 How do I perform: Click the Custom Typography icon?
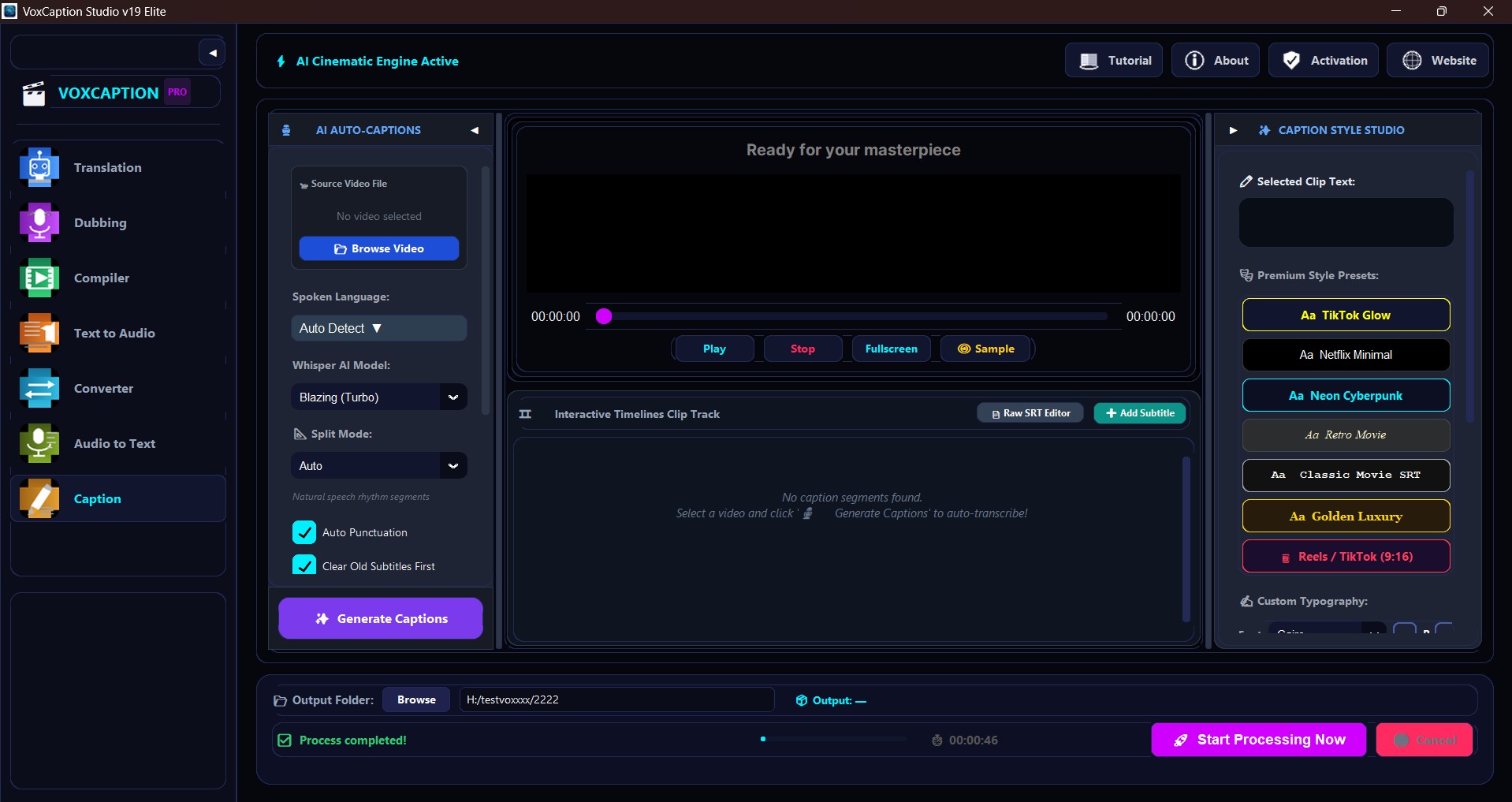click(x=1246, y=601)
